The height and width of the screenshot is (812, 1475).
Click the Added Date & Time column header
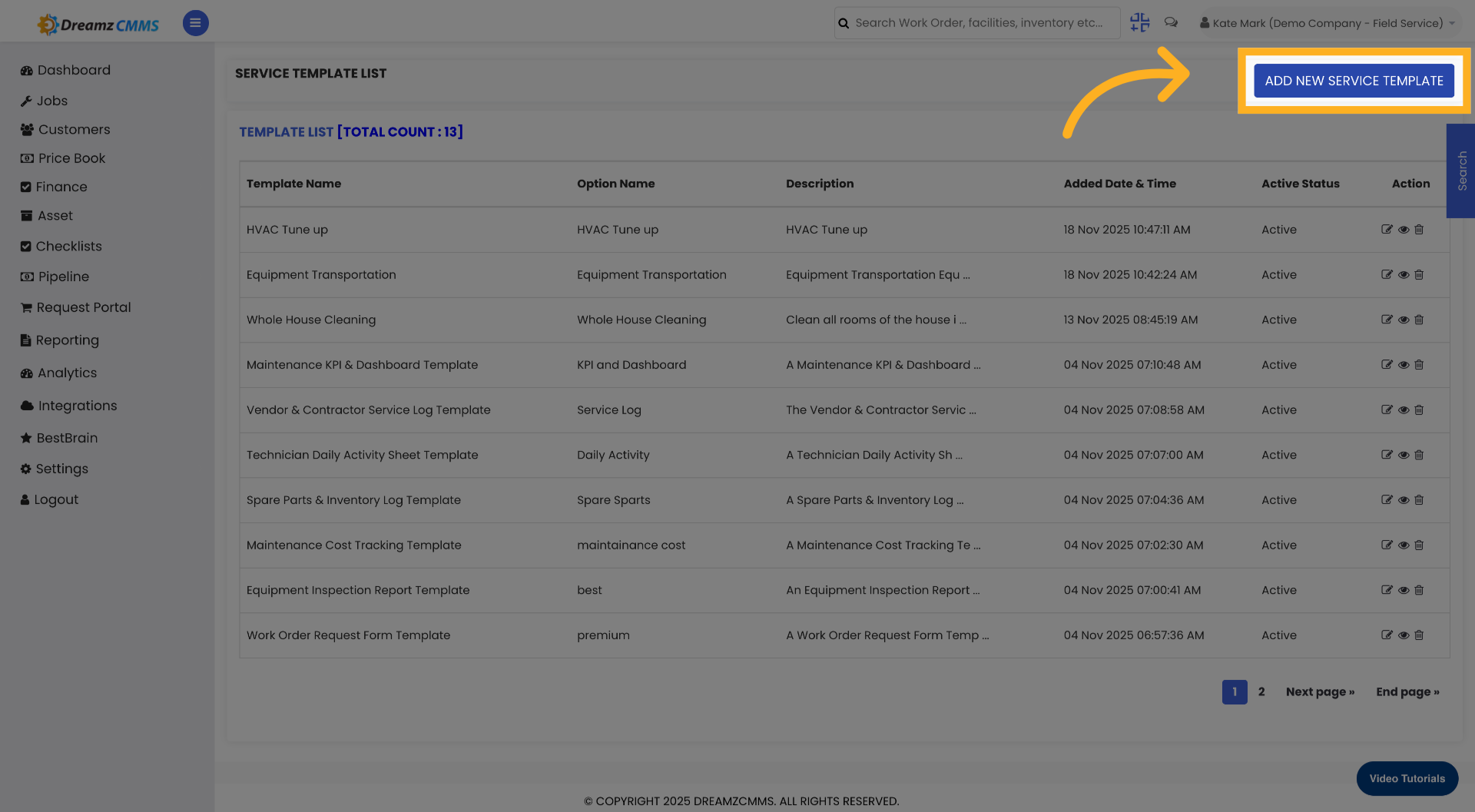pos(1119,184)
